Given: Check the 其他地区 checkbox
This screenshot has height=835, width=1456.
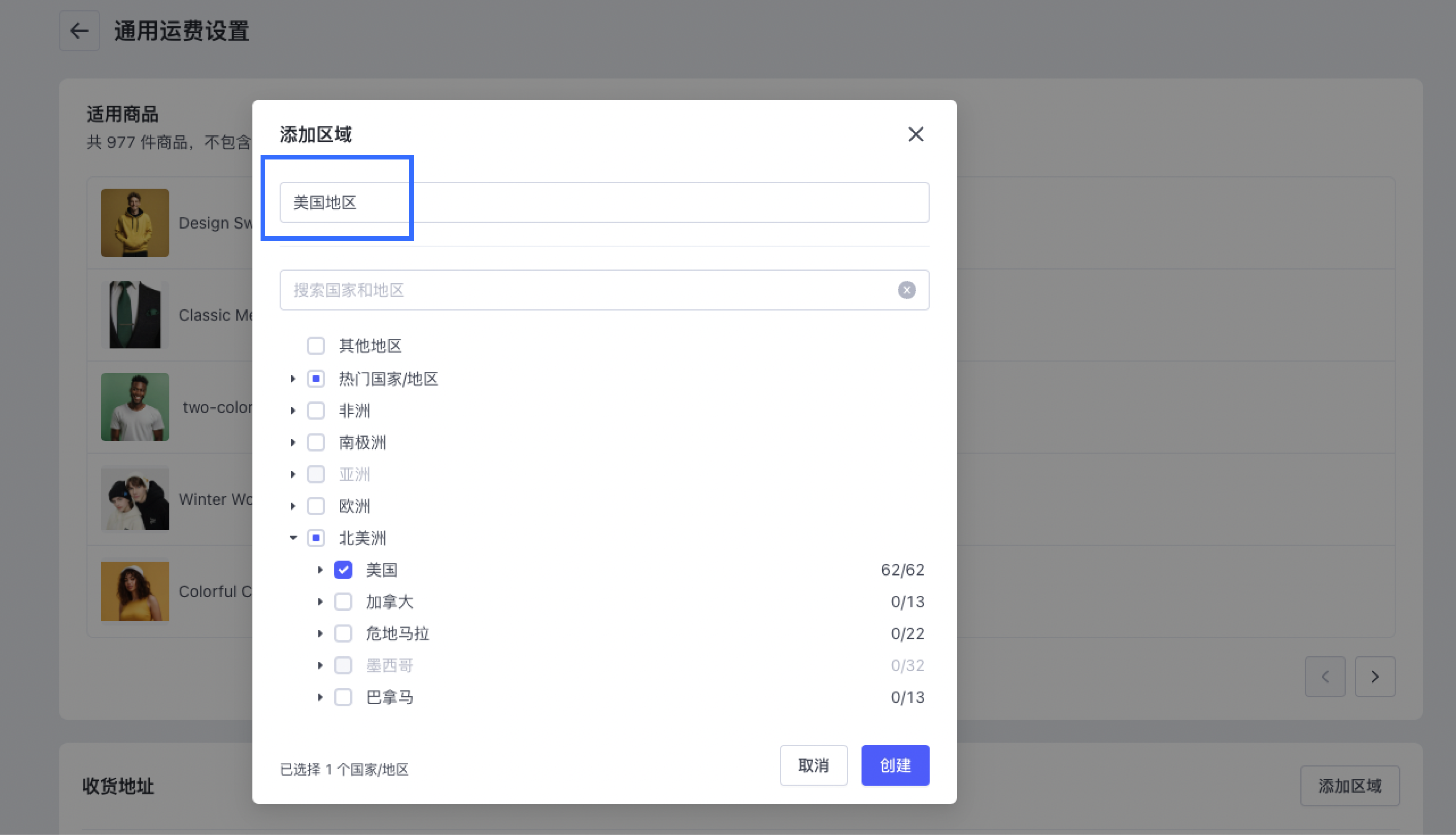Looking at the screenshot, I should tap(316, 346).
